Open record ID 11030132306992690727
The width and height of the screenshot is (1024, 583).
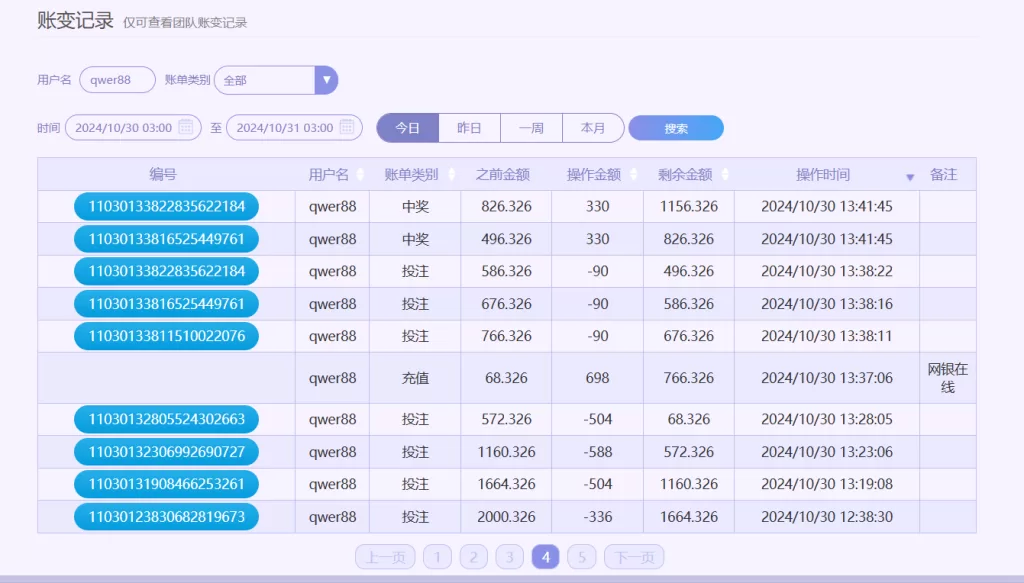(167, 452)
